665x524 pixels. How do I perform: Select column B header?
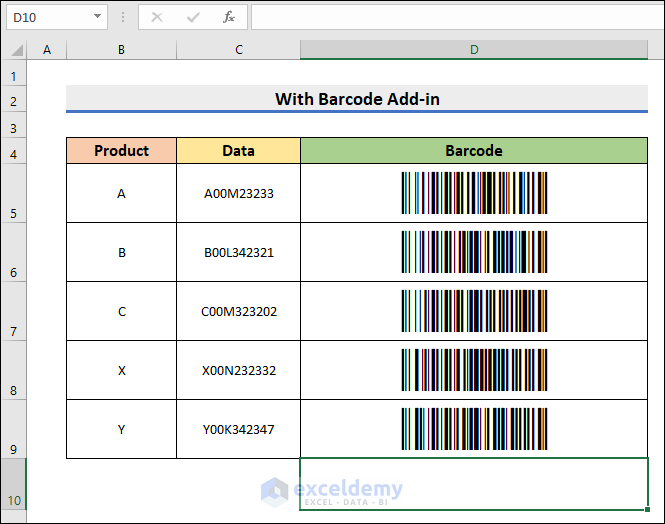coord(121,50)
